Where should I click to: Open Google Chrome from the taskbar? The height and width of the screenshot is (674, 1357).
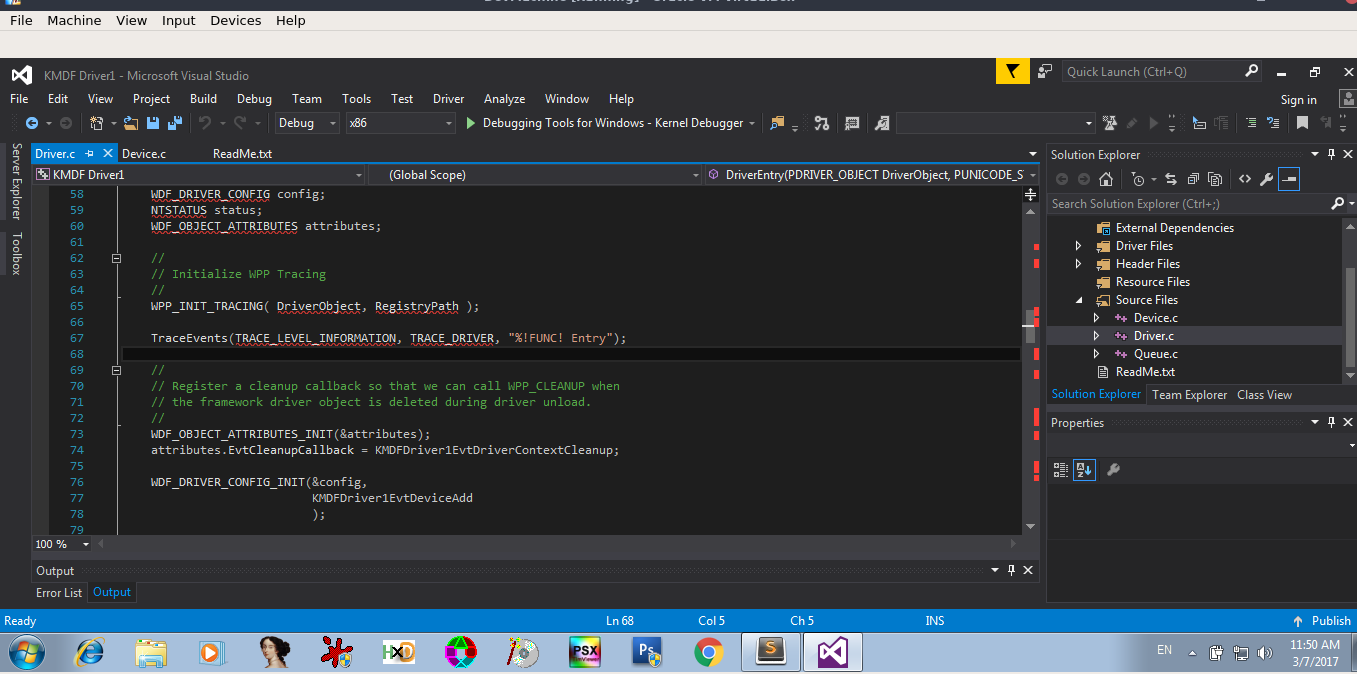pyautogui.click(x=709, y=653)
